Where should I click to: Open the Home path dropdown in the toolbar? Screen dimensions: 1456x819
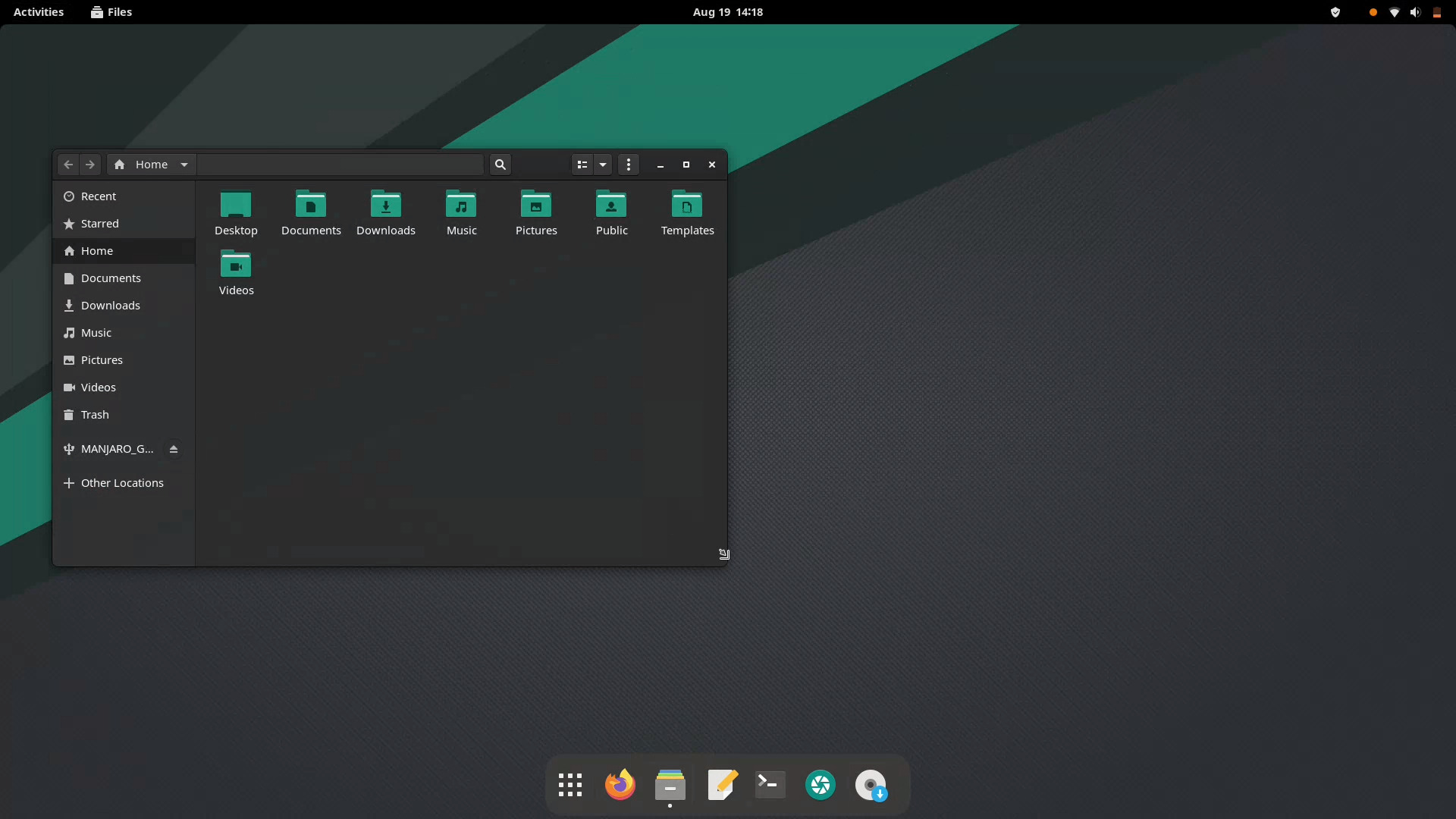pos(183,164)
